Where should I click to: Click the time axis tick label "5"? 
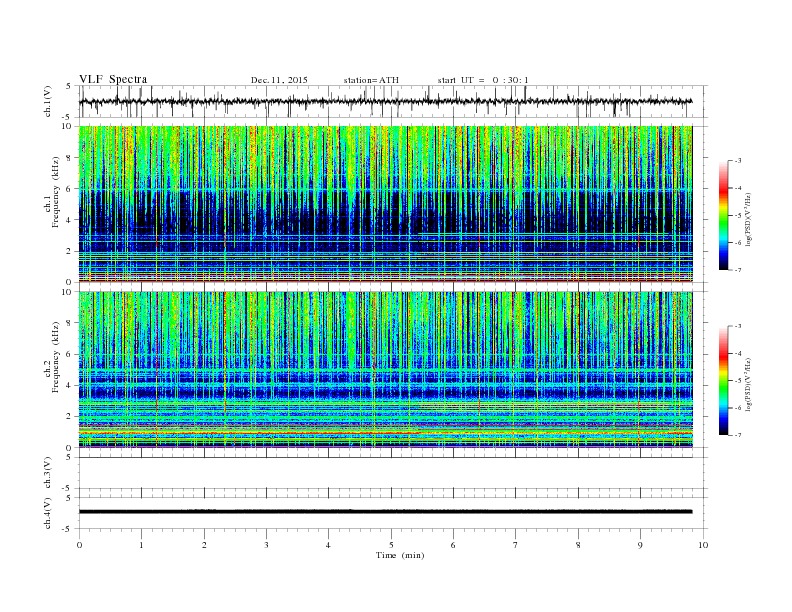point(391,545)
